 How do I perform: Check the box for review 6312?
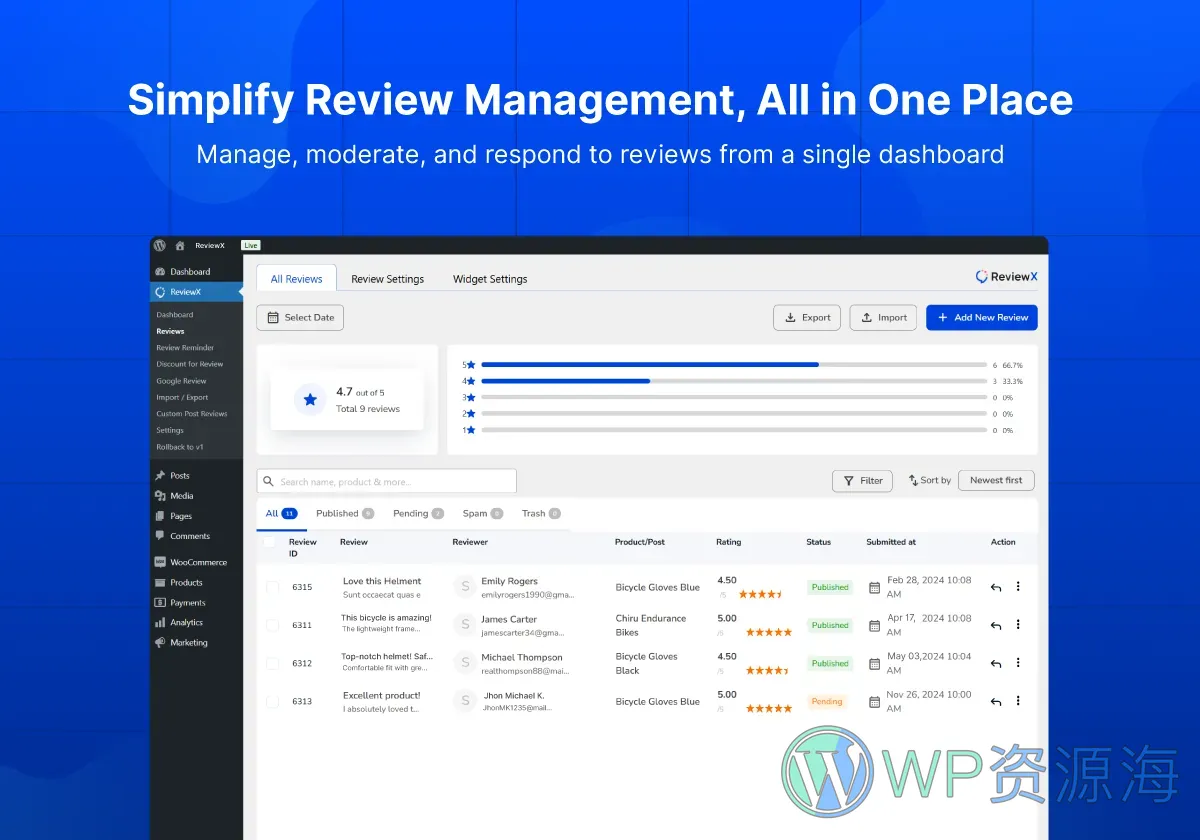tap(272, 664)
